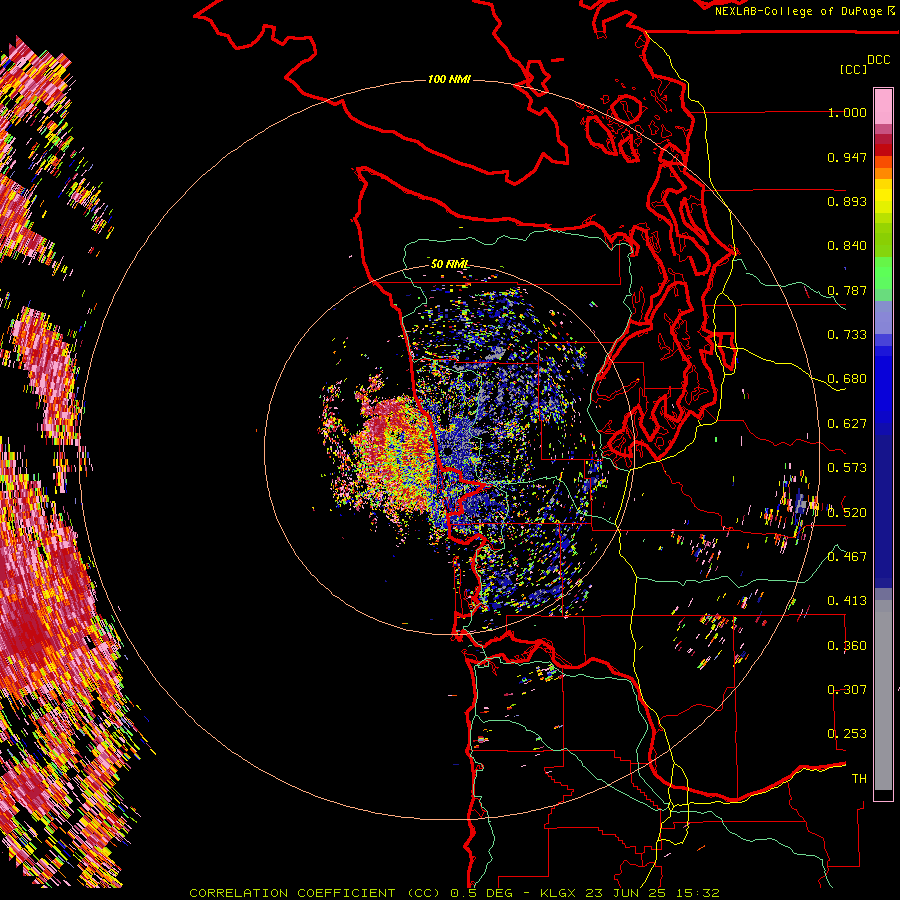
Task: Click the 0.787 scale value
Action: coord(847,290)
